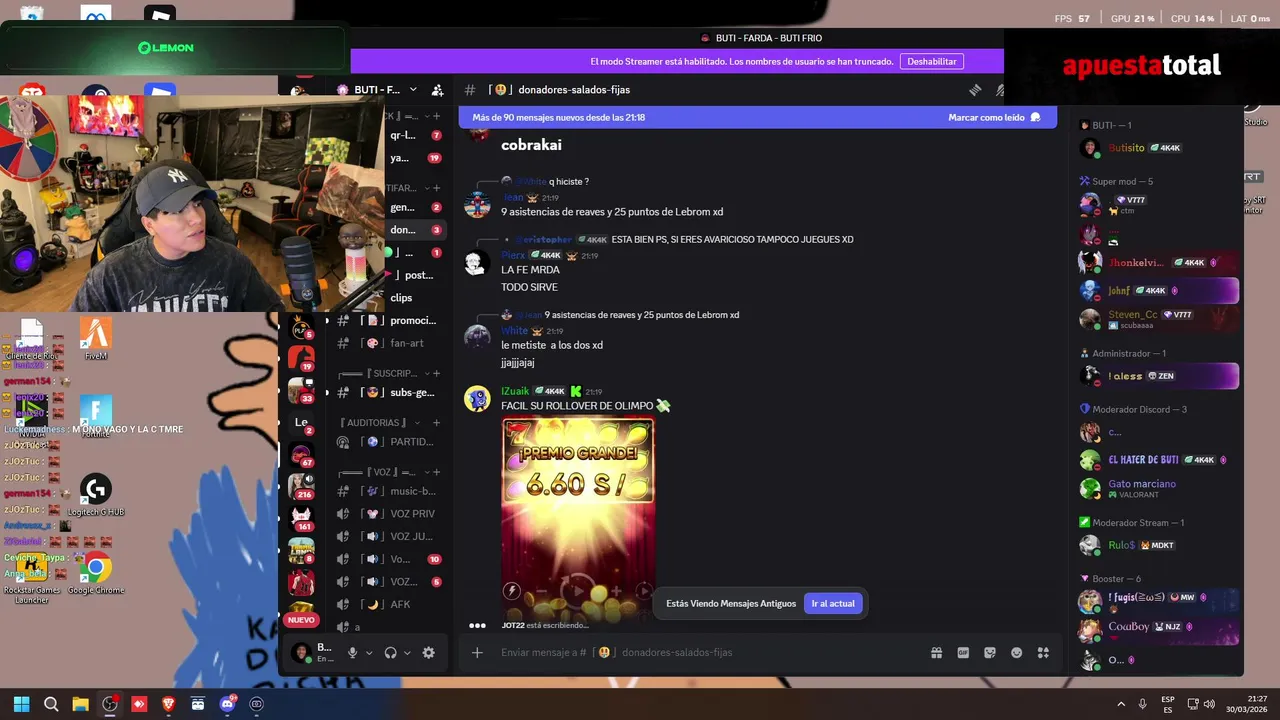Open File Explorer from taskbar
This screenshot has width=1280, height=720.
[x=80, y=704]
